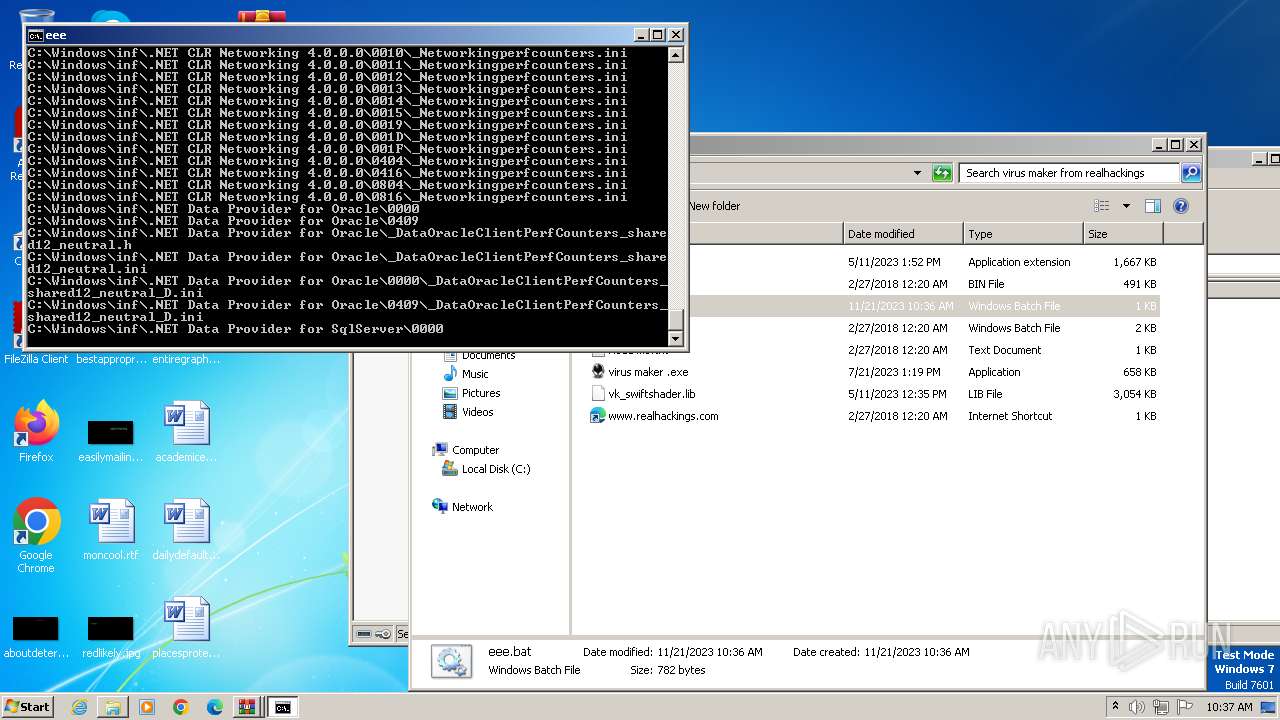Click the cmd vertical scrollbar thumb
The height and width of the screenshot is (720, 1280).
tap(676, 320)
